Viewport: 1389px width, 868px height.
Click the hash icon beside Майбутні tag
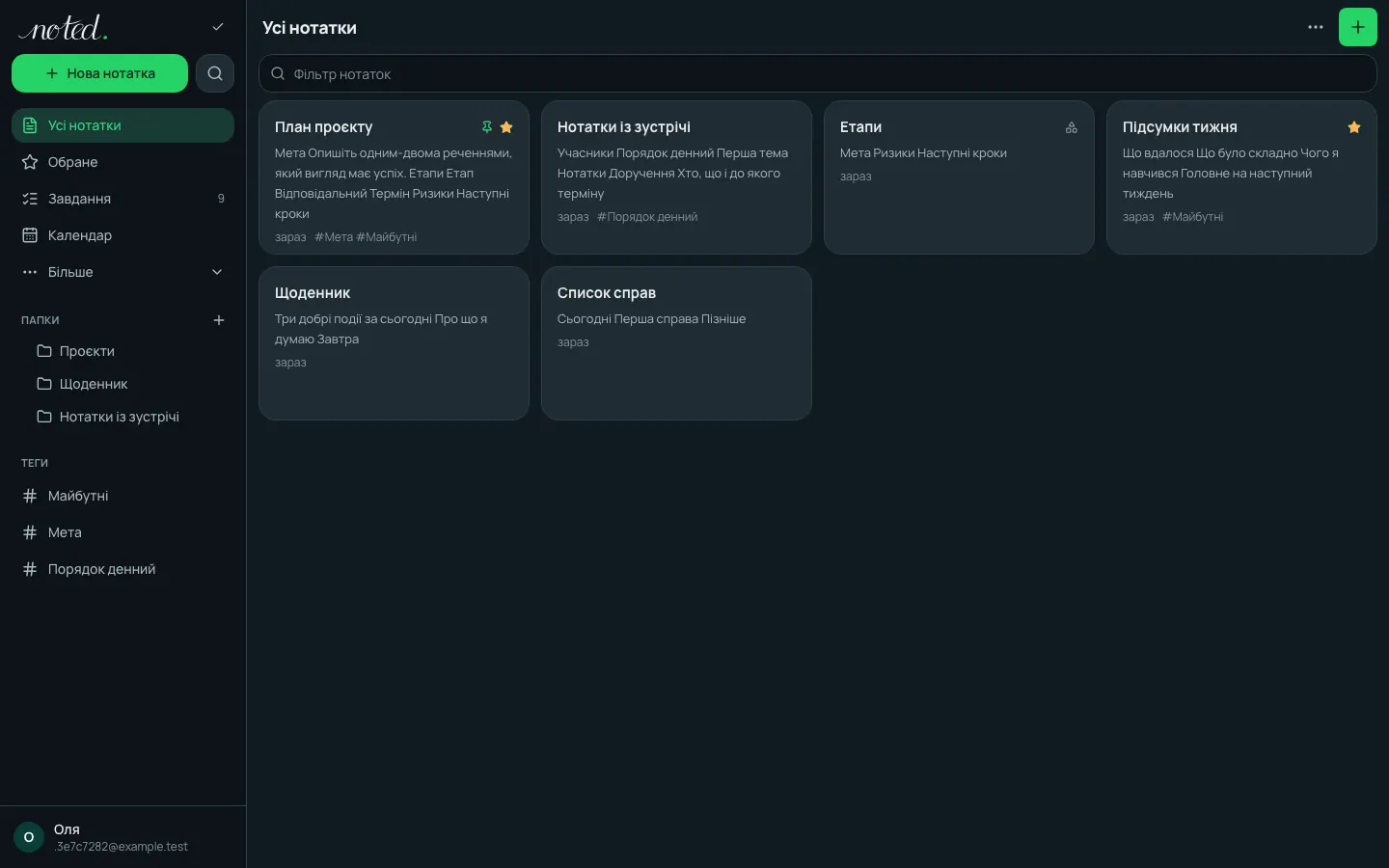(x=30, y=496)
